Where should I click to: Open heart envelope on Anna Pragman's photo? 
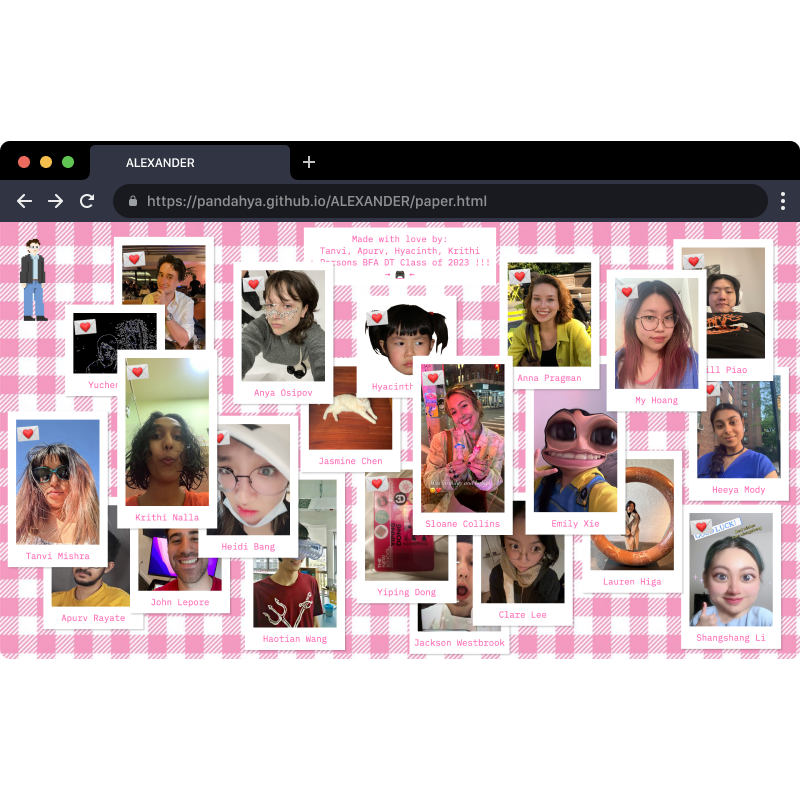[x=519, y=277]
